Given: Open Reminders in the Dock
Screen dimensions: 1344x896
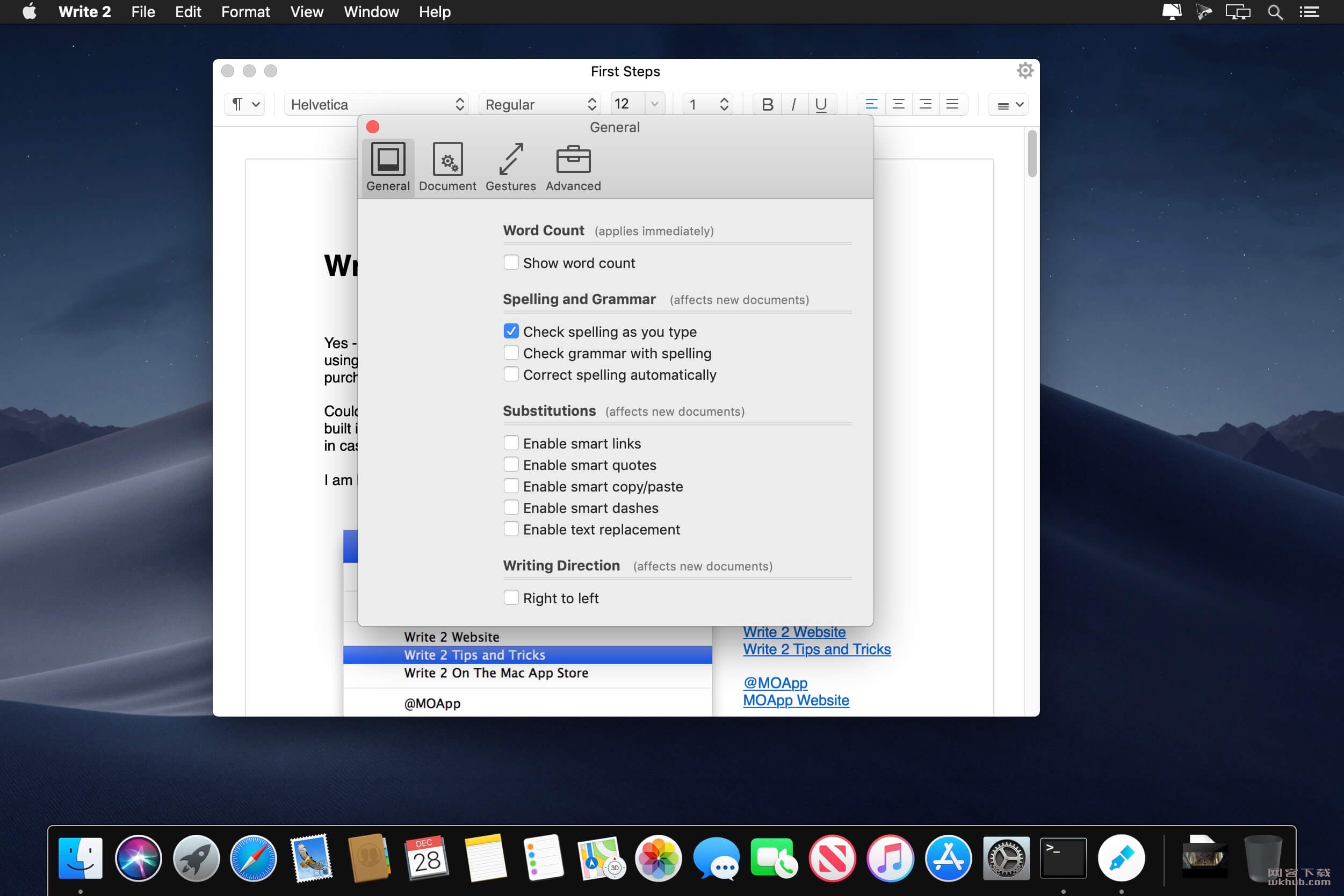Looking at the screenshot, I should [x=543, y=858].
